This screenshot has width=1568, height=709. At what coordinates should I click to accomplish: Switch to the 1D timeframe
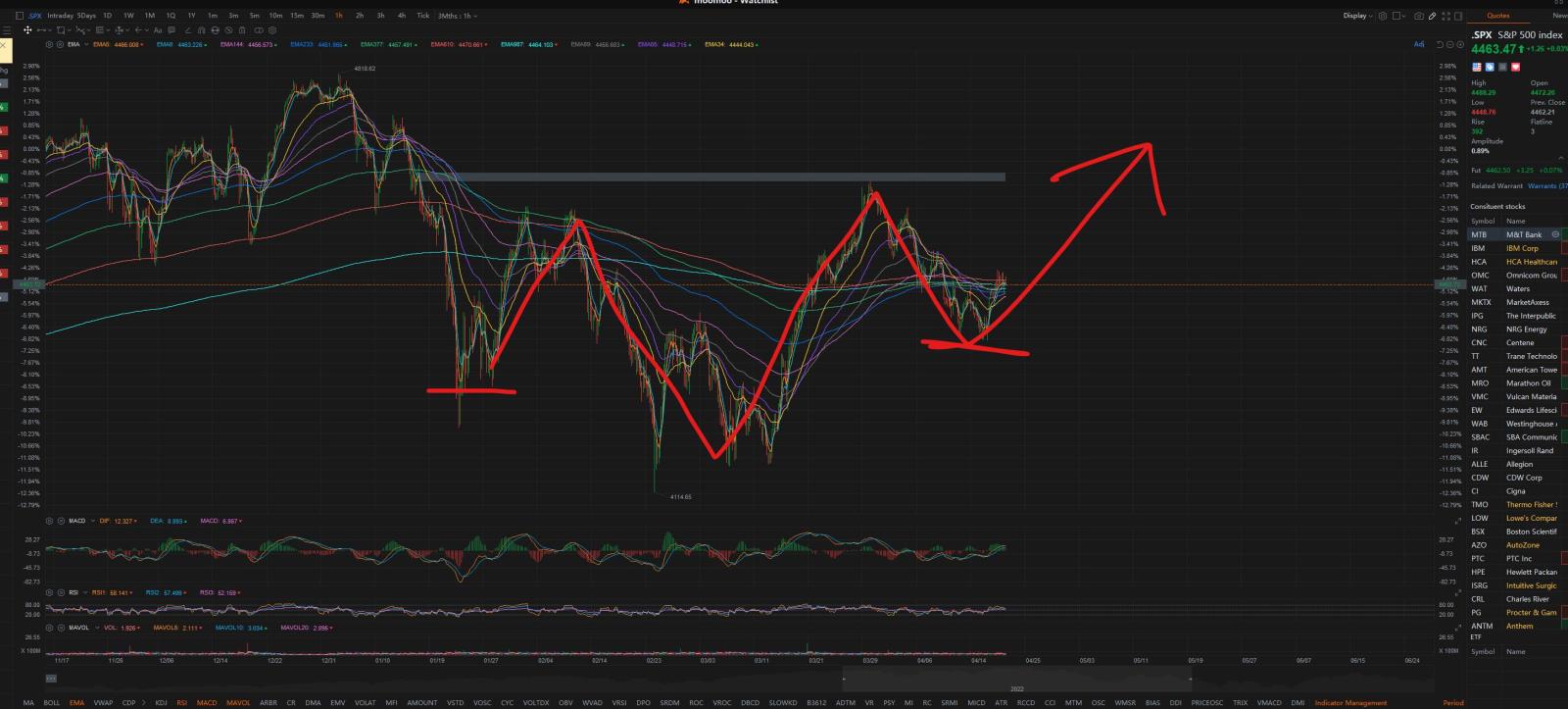point(107,16)
